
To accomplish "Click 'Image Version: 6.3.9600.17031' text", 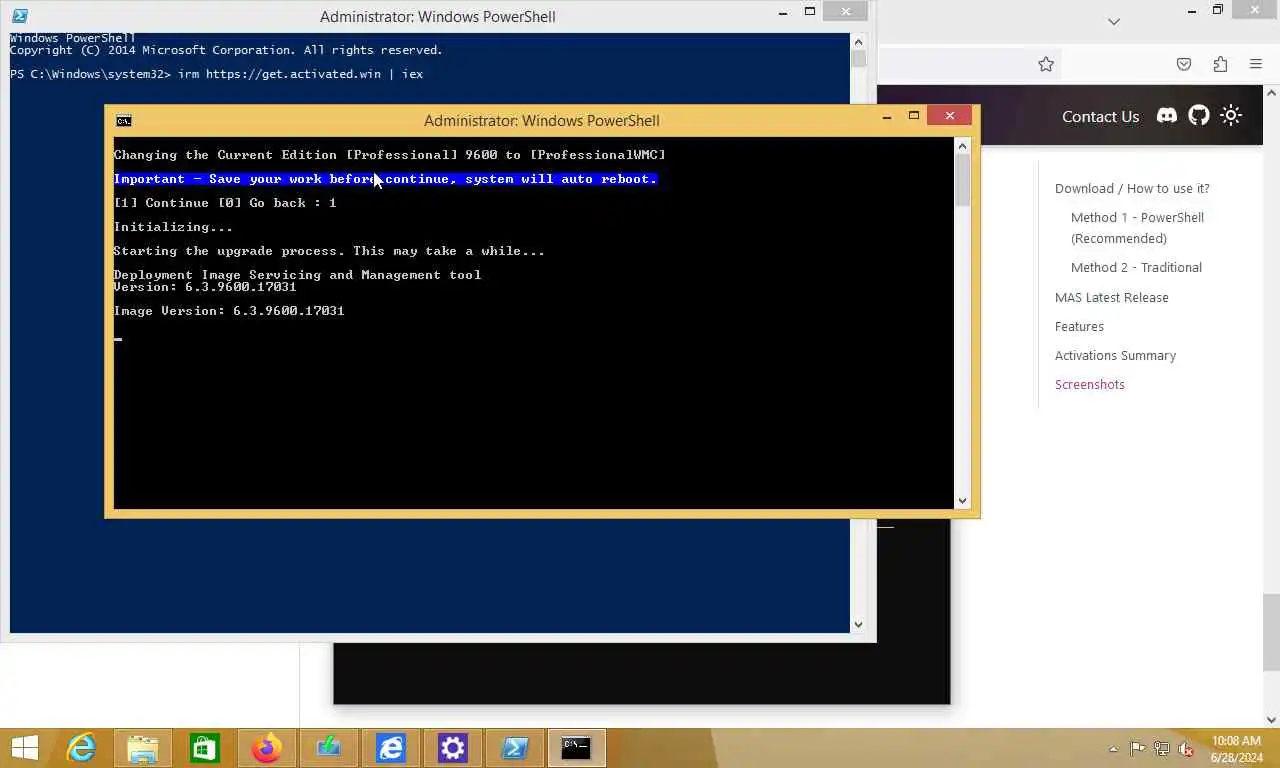I will [229, 311].
